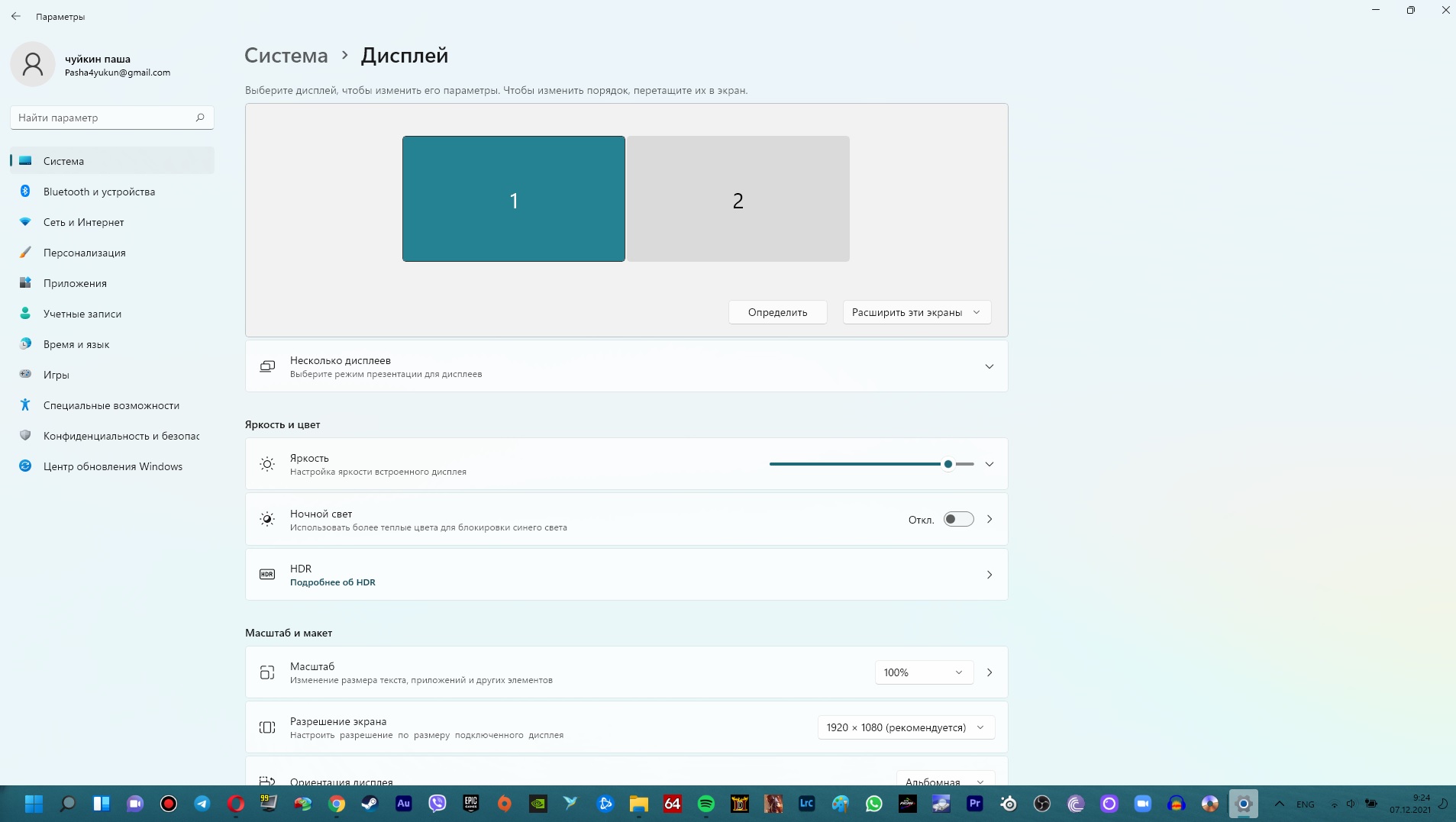The image size is (1456, 822).
Task: Click the Найти параметр search field
Action: (111, 118)
